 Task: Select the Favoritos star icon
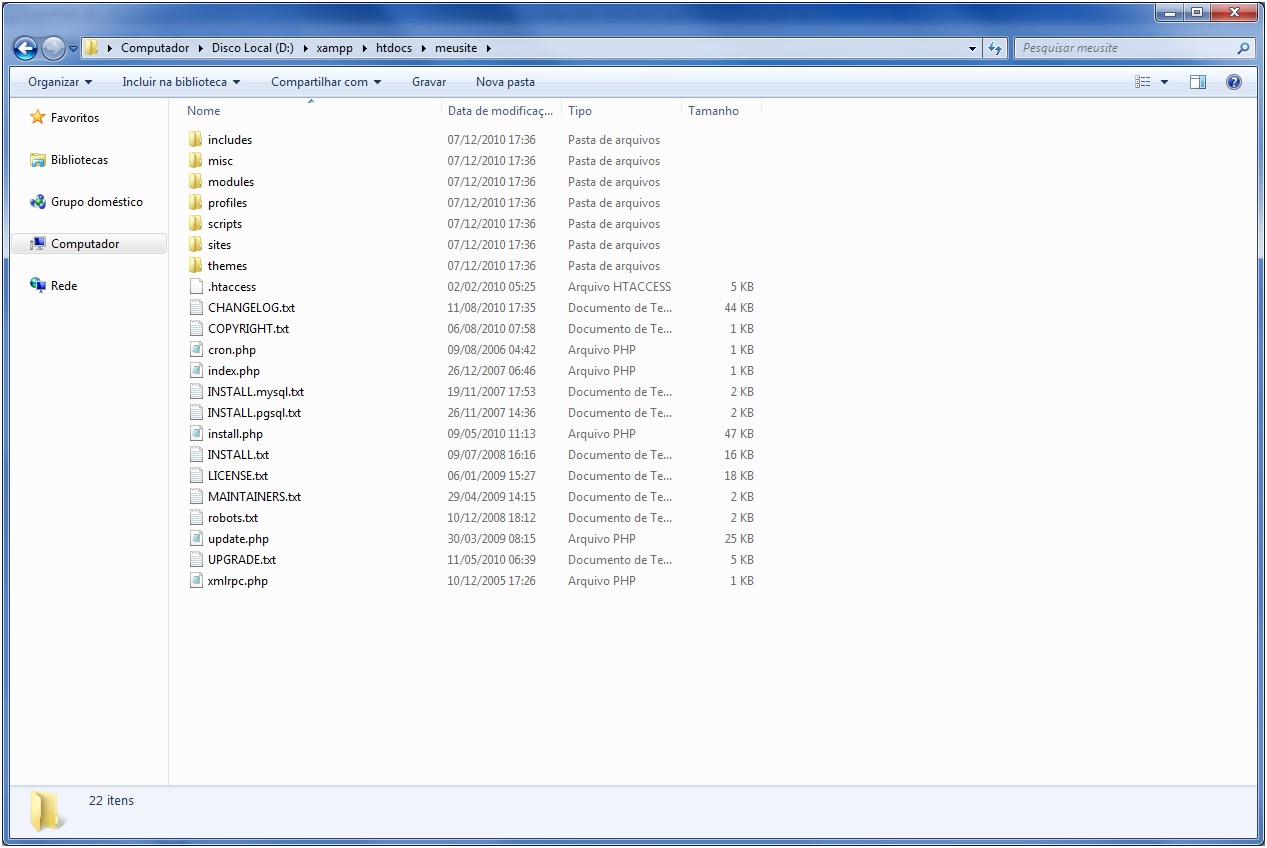pyautogui.click(x=38, y=118)
